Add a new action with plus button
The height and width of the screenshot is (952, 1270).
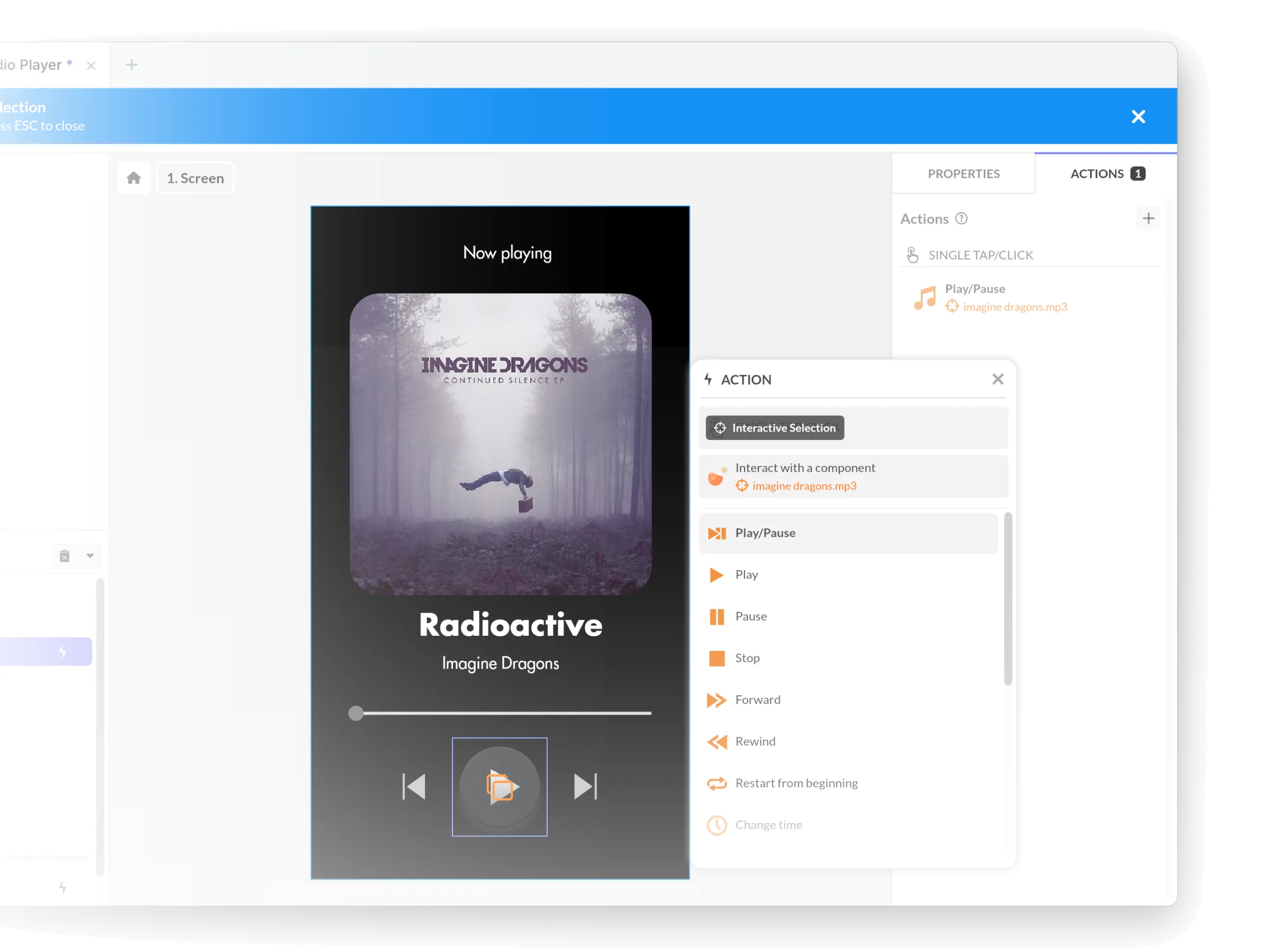[x=1148, y=218]
